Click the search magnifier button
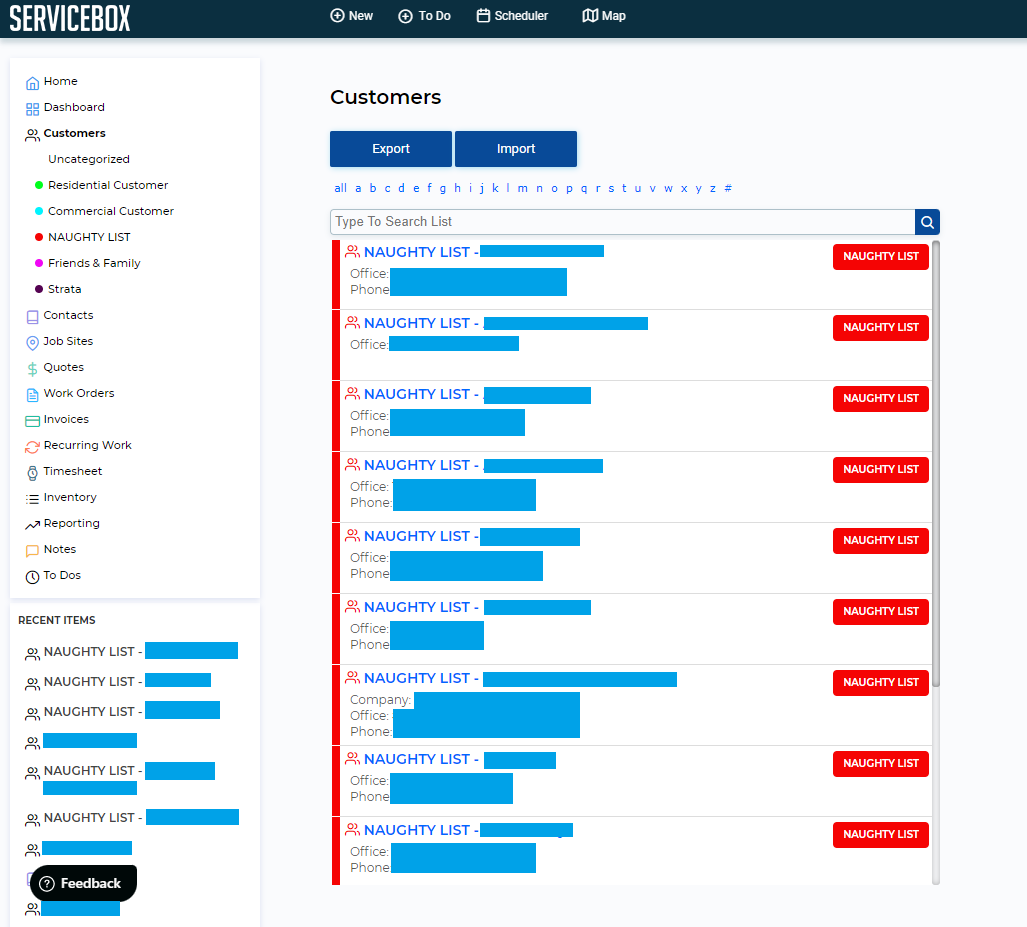1027x927 pixels. coord(927,222)
